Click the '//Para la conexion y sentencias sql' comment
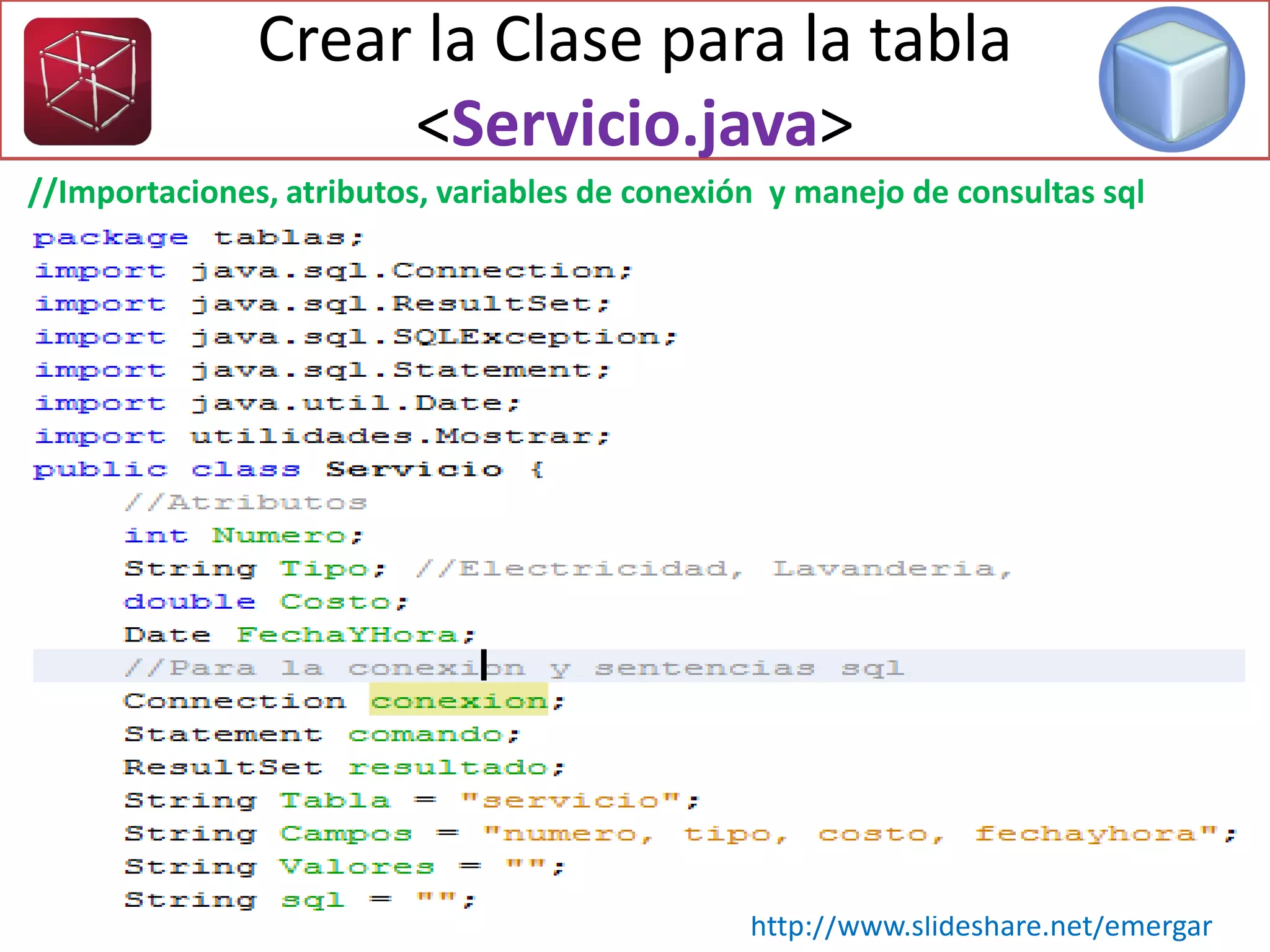 pos(514,668)
